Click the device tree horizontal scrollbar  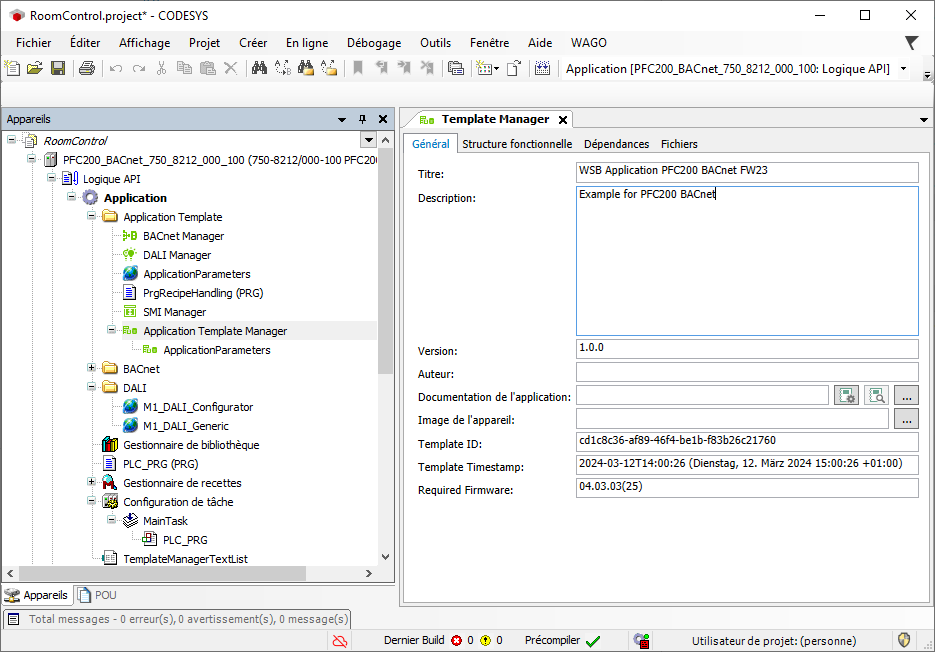click(x=162, y=573)
